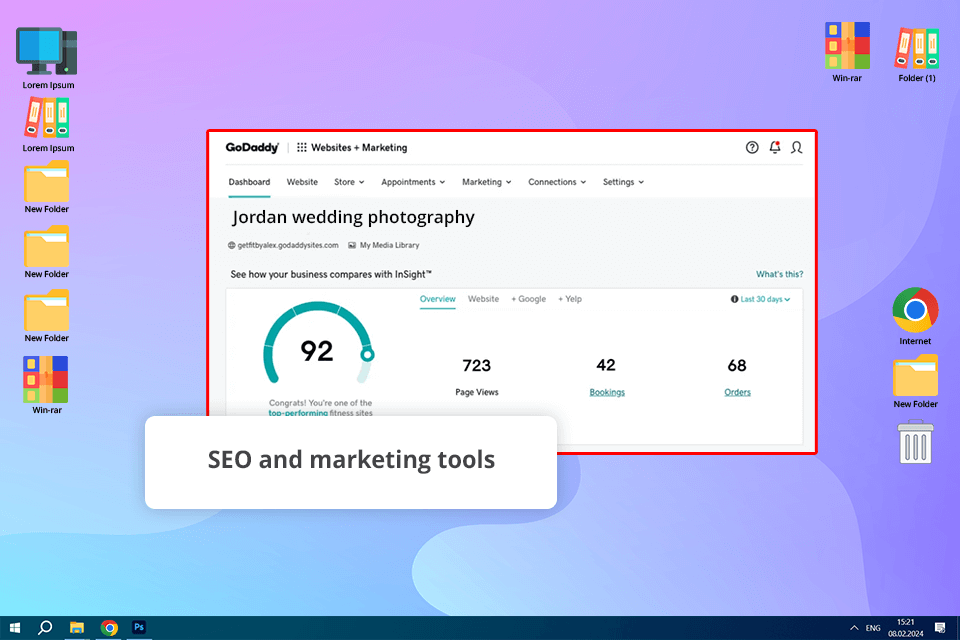
Task: Launch Chrome from the taskbar
Action: pyautogui.click(x=109, y=628)
